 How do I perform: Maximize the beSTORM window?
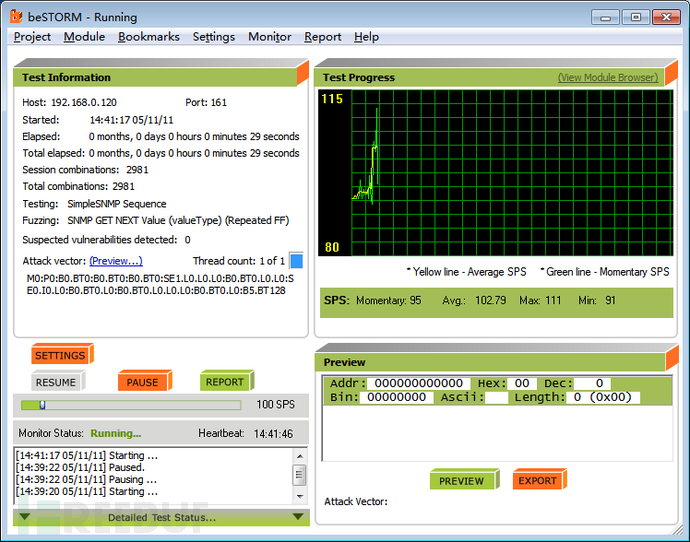pyautogui.click(x=635, y=18)
